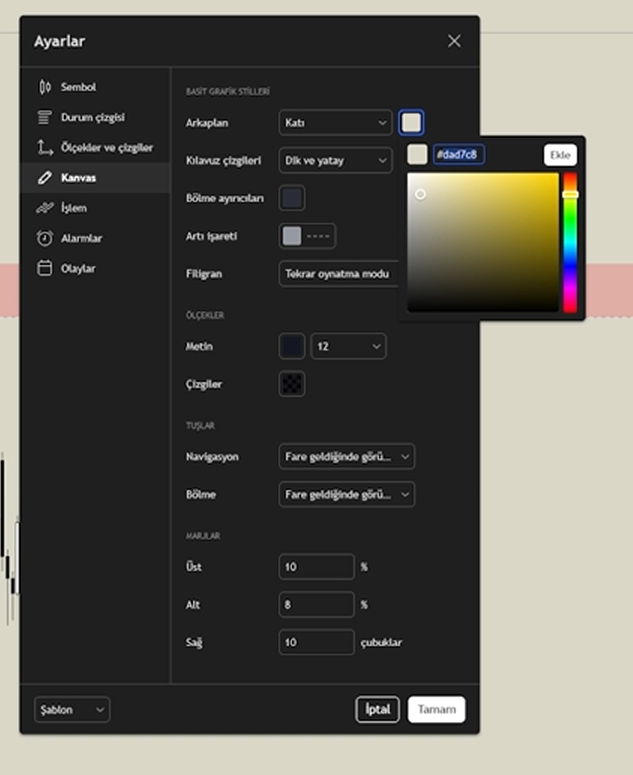
Task: Click the MARJLAR section heading
Action: [x=203, y=536]
